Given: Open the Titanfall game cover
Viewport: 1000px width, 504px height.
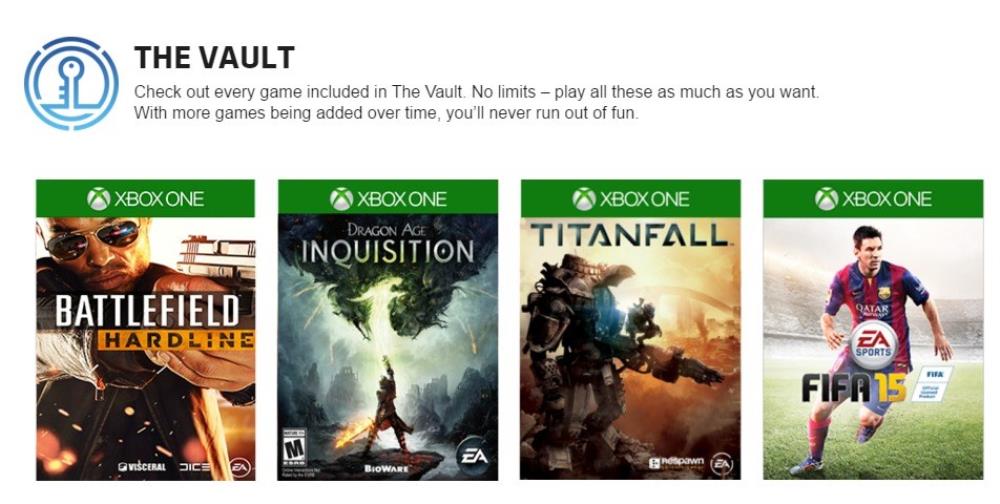Looking at the screenshot, I should point(631,348).
